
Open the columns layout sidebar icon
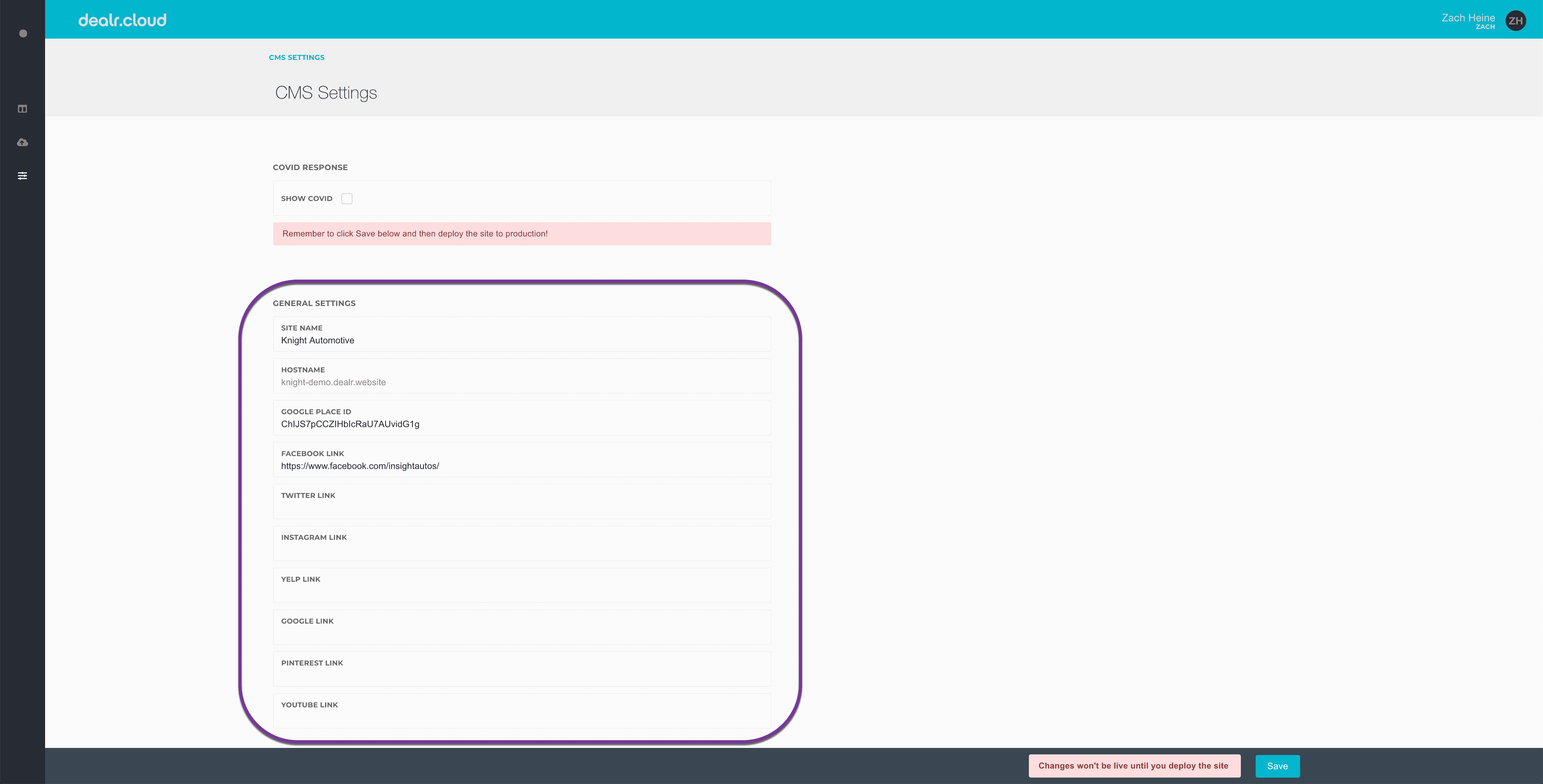pos(23,109)
